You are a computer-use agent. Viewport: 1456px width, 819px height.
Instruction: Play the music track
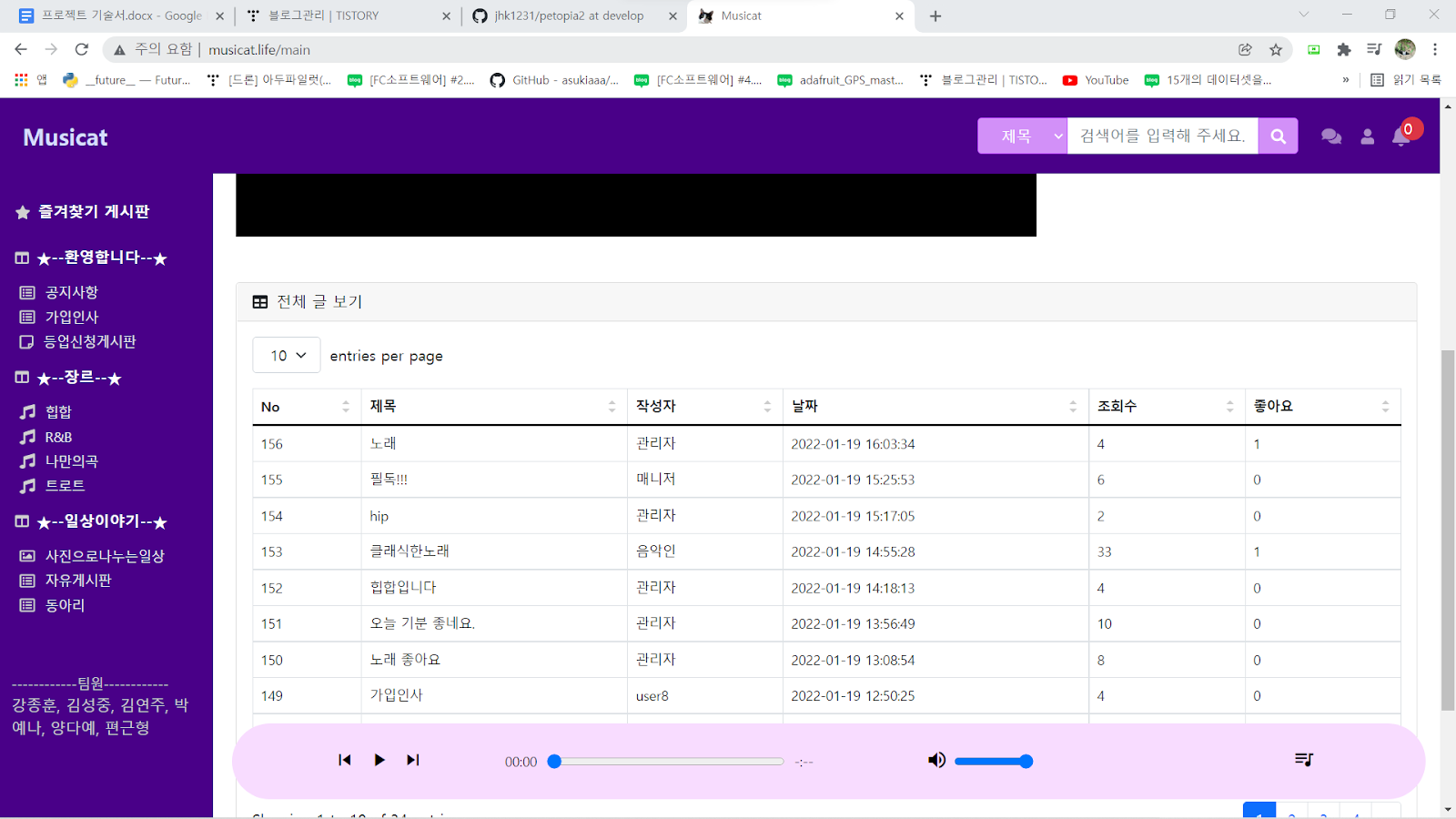(379, 760)
